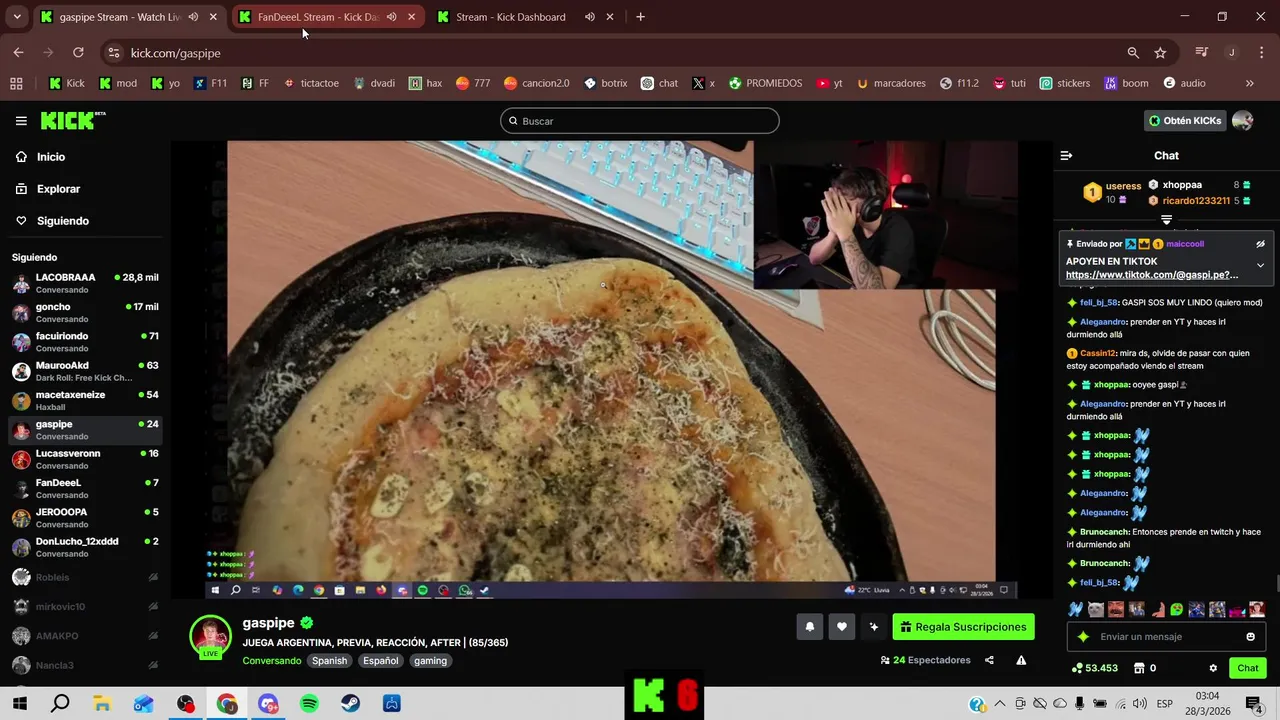Hide the pinned message with eye icon
Viewport: 1280px width, 720px height.
tap(1261, 244)
